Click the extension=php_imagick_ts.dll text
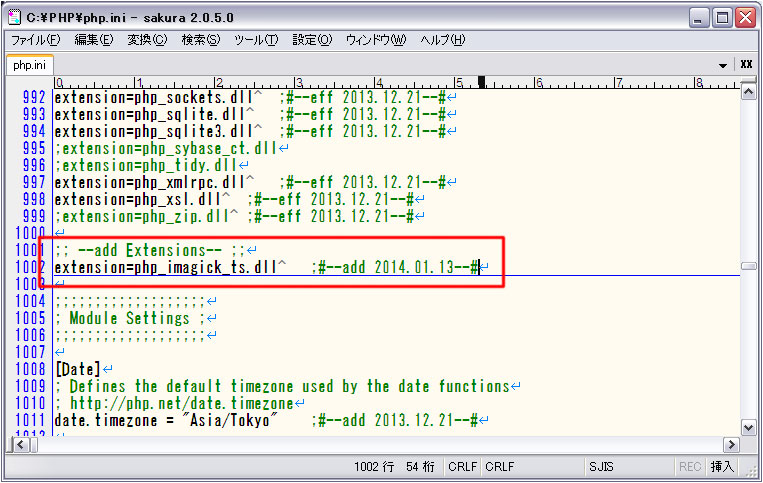 pyautogui.click(x=165, y=268)
